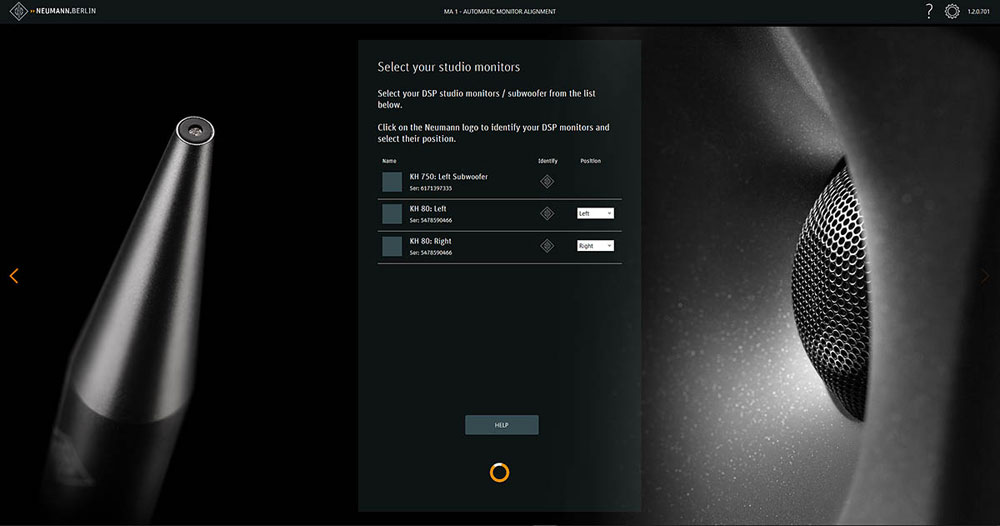The image size is (1000, 526).
Task: Identify the KH 750 Left Subwoofer via logo
Action: [x=547, y=182]
